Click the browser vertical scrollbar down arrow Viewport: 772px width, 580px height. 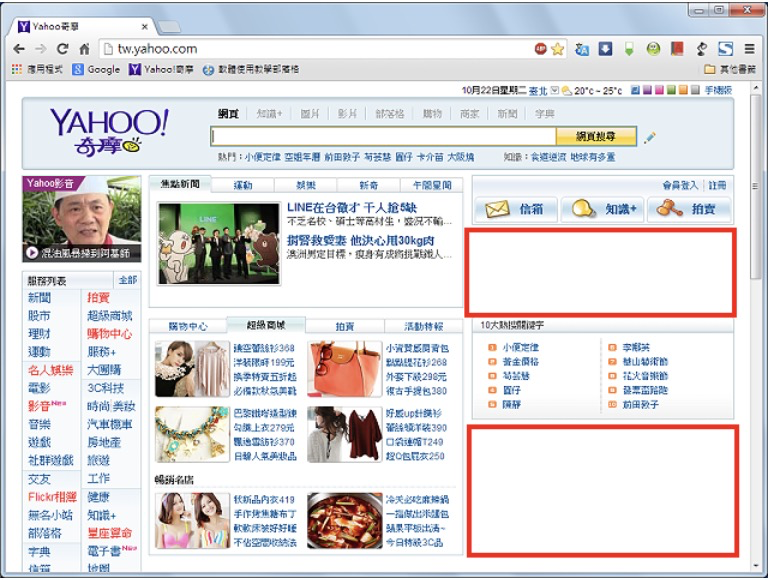(756, 566)
